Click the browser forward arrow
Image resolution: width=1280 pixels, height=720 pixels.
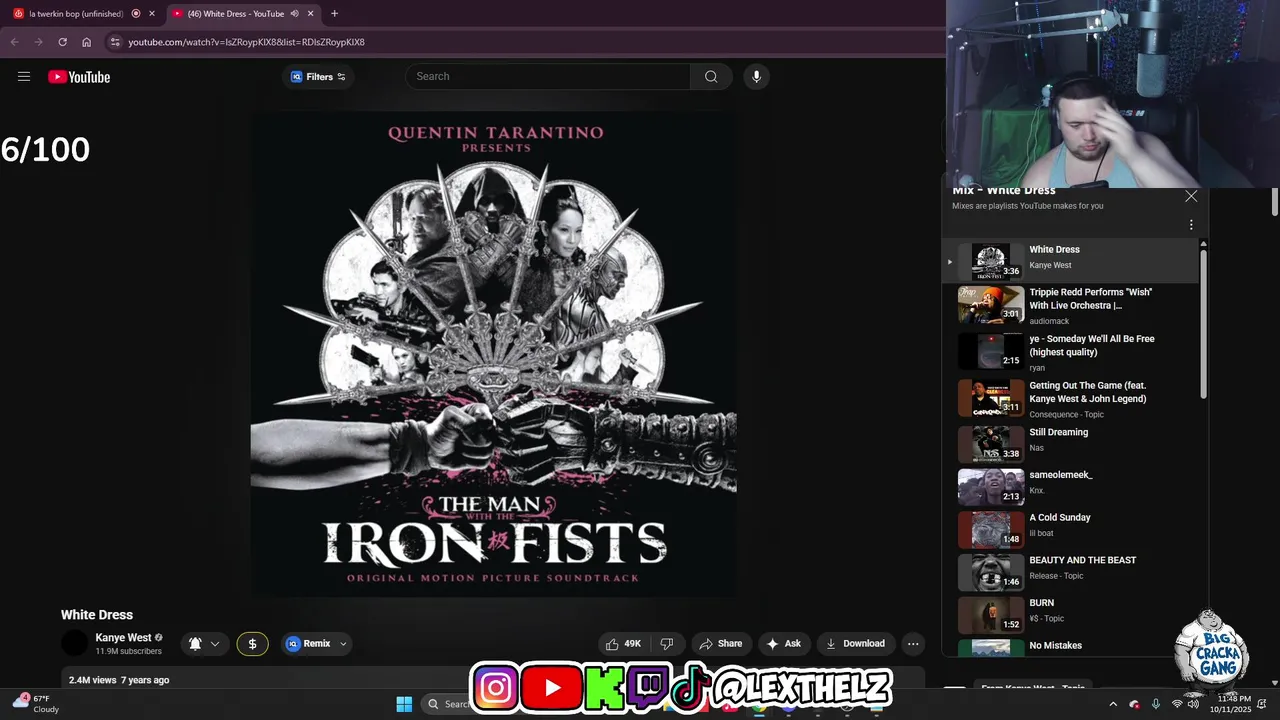click(38, 42)
